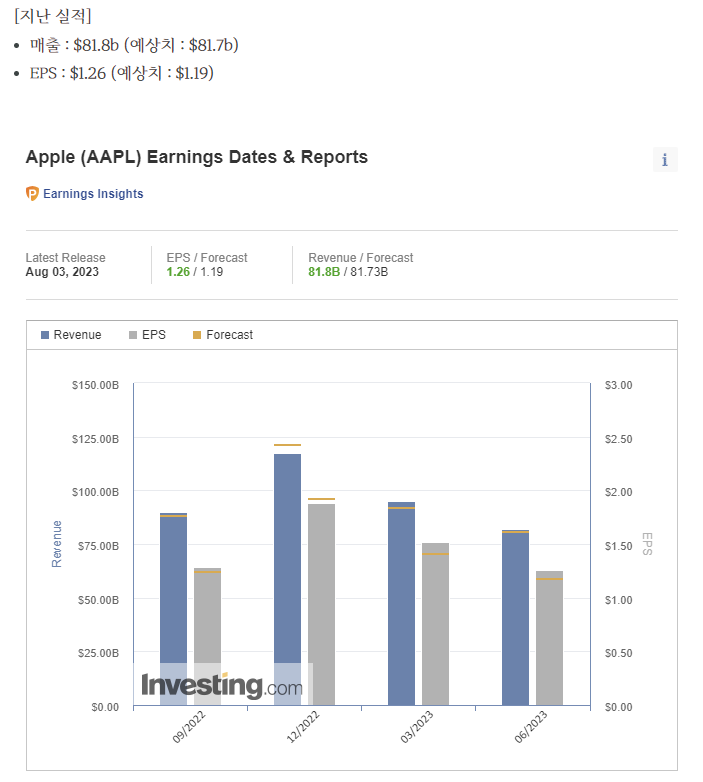Click the 'EPS / Forecast' label

coord(207,258)
